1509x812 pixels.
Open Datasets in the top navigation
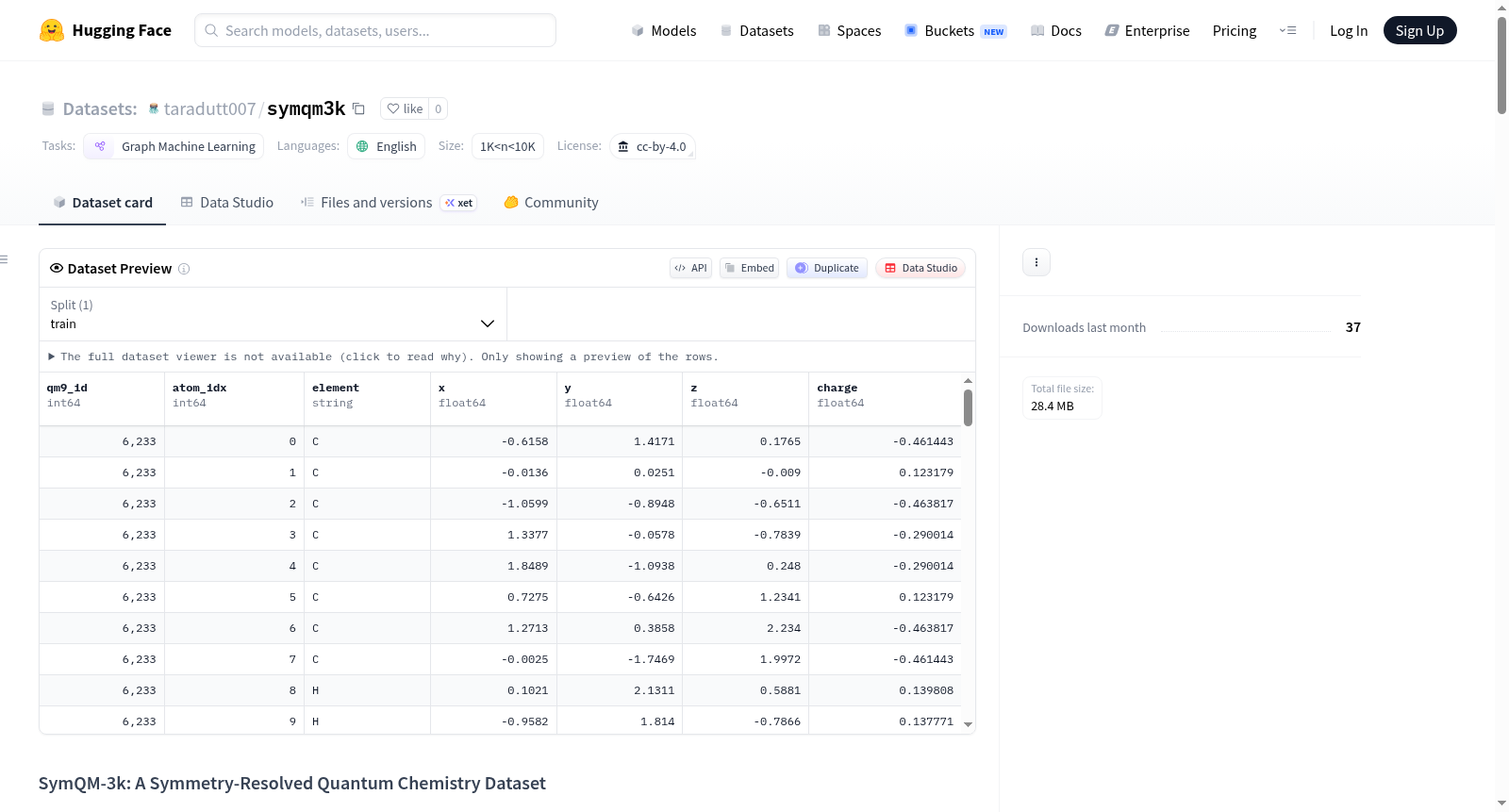click(756, 30)
